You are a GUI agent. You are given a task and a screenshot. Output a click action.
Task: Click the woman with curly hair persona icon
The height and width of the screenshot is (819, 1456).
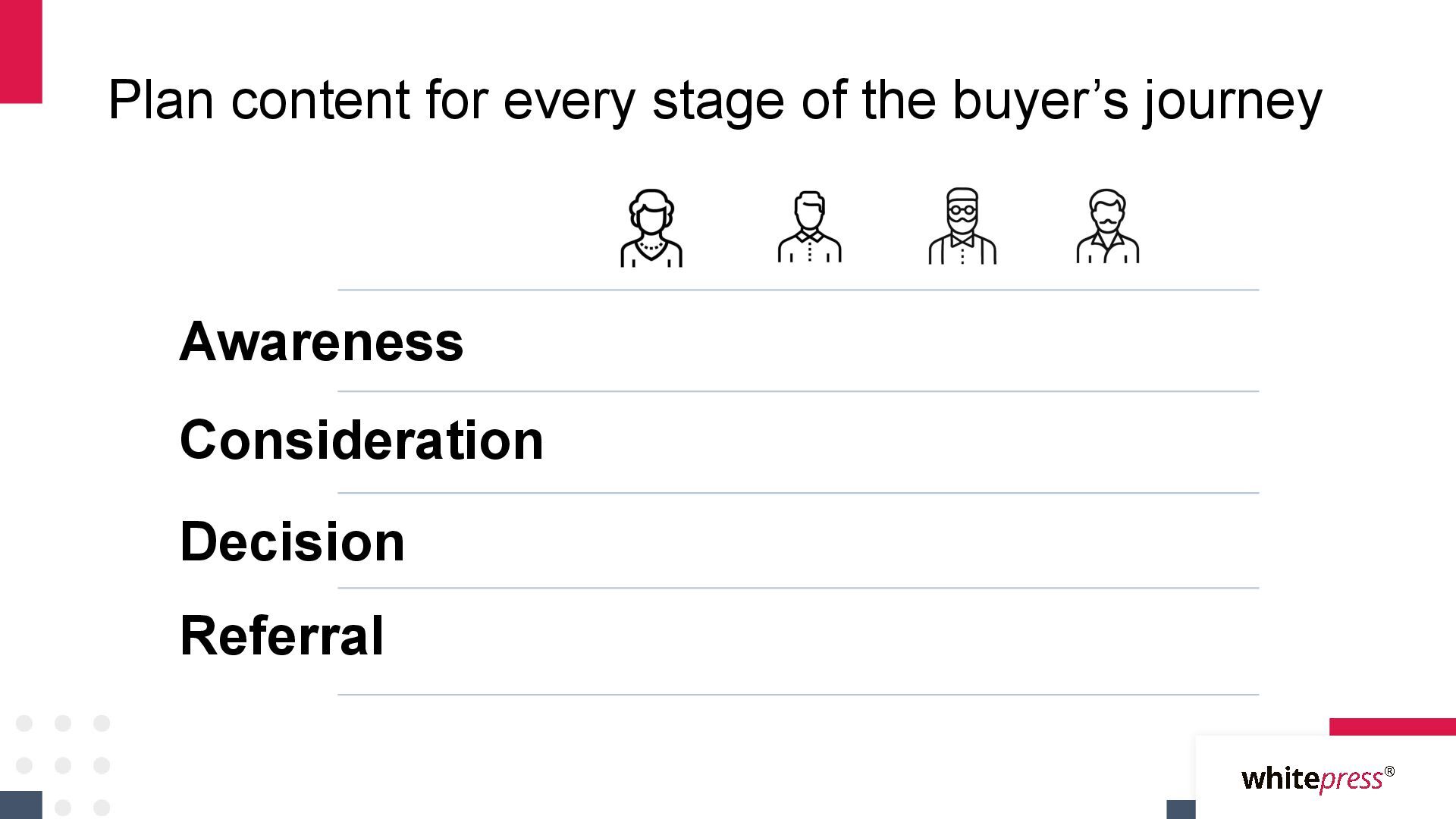(x=651, y=227)
